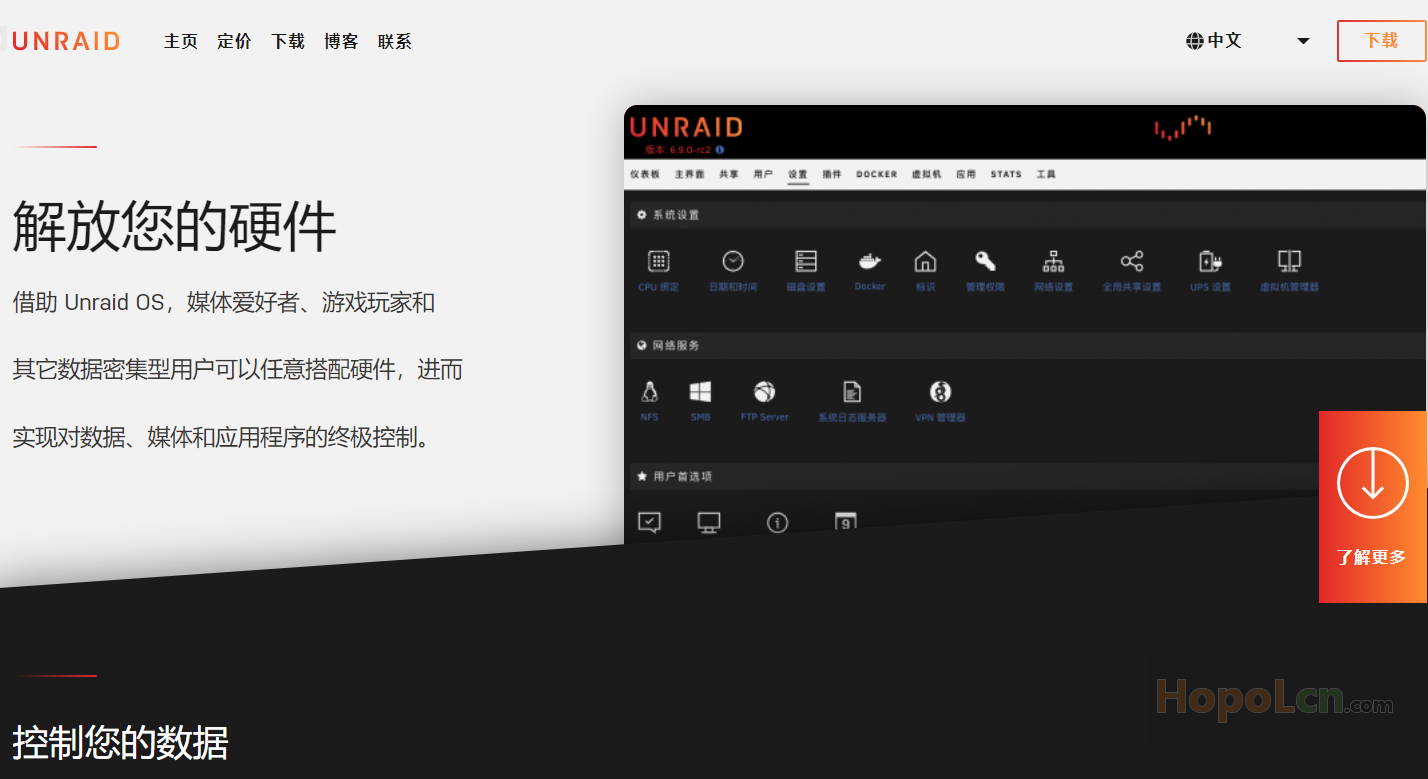The image size is (1428, 779).
Task: Click the circled down-arrow icon
Action: [x=1372, y=482]
